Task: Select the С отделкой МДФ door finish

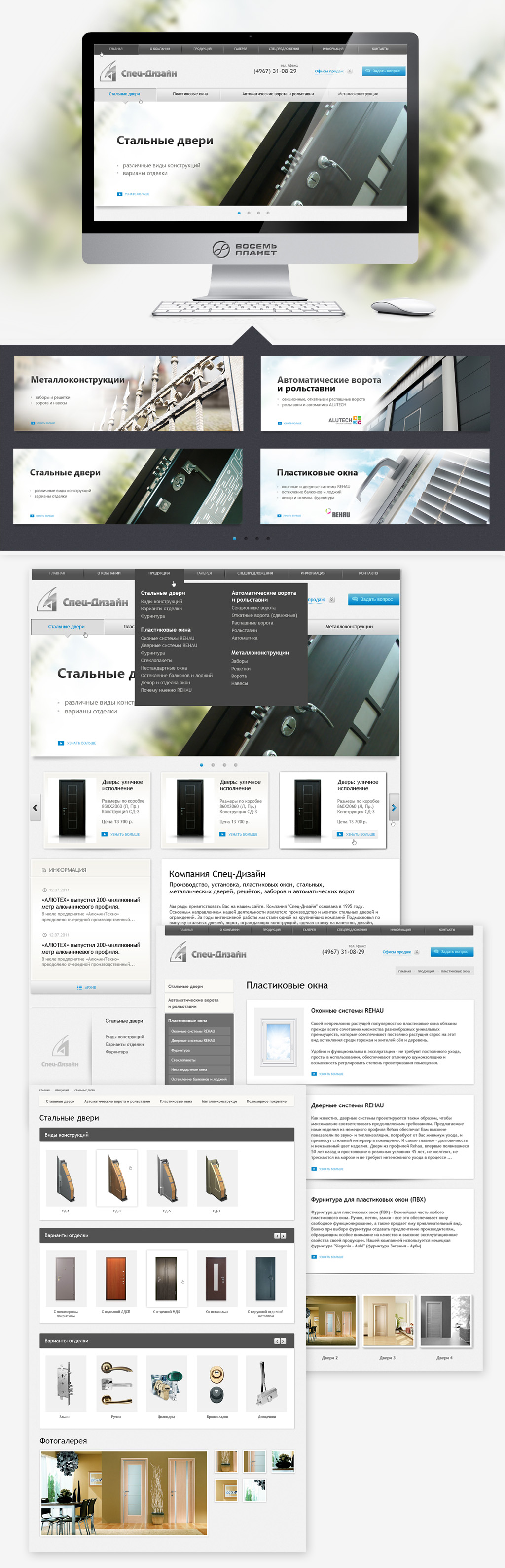Action: click(x=167, y=1278)
